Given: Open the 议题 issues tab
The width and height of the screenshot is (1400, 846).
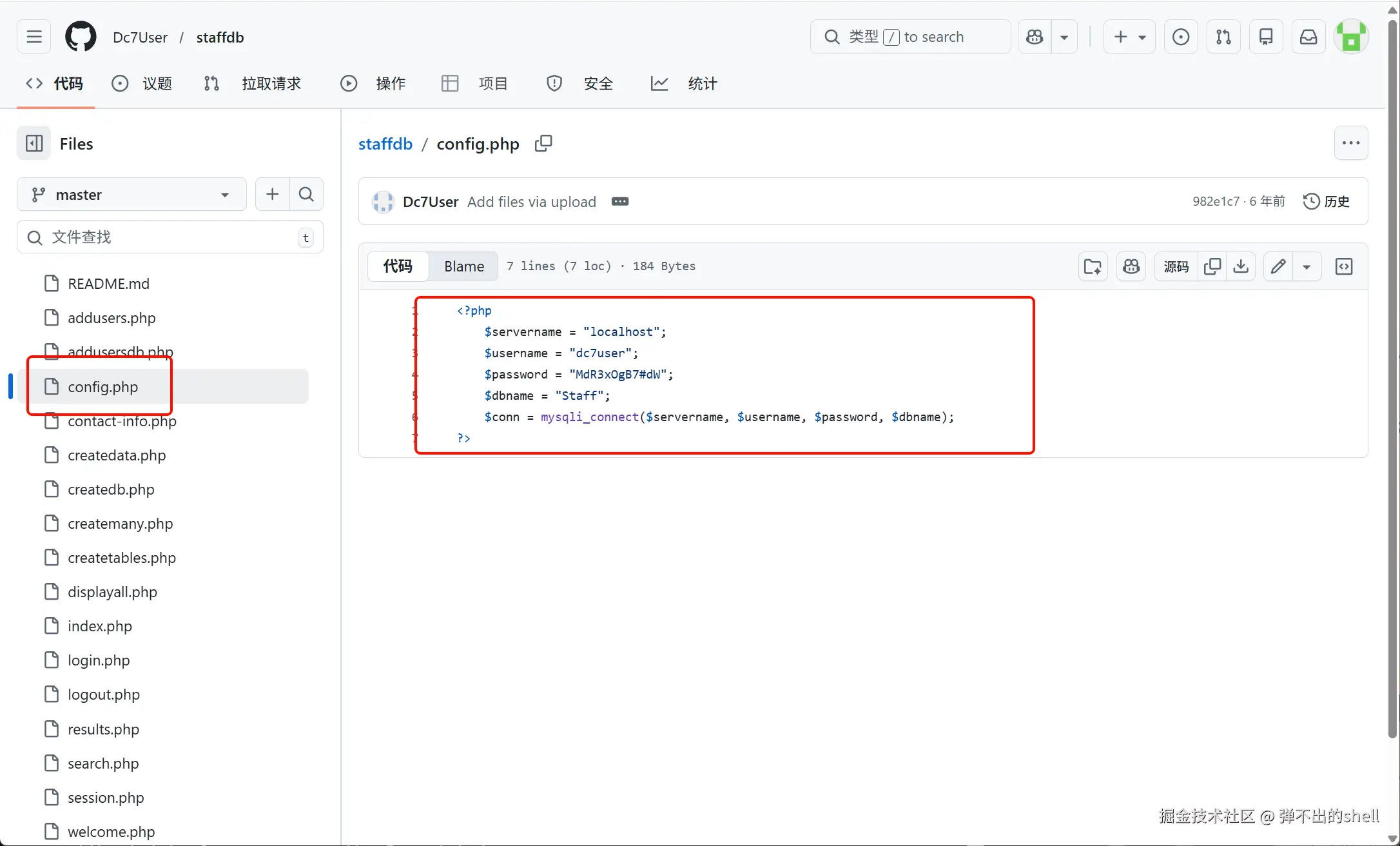Looking at the screenshot, I should click(142, 83).
